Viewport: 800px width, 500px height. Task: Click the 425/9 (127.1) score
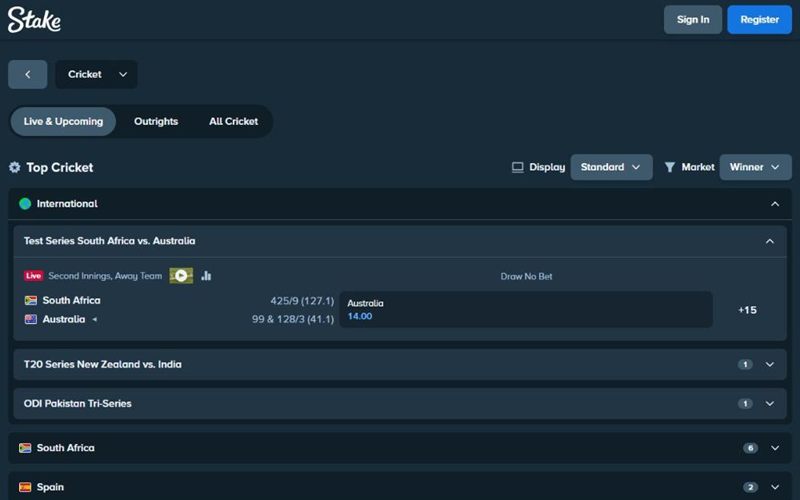pos(302,301)
